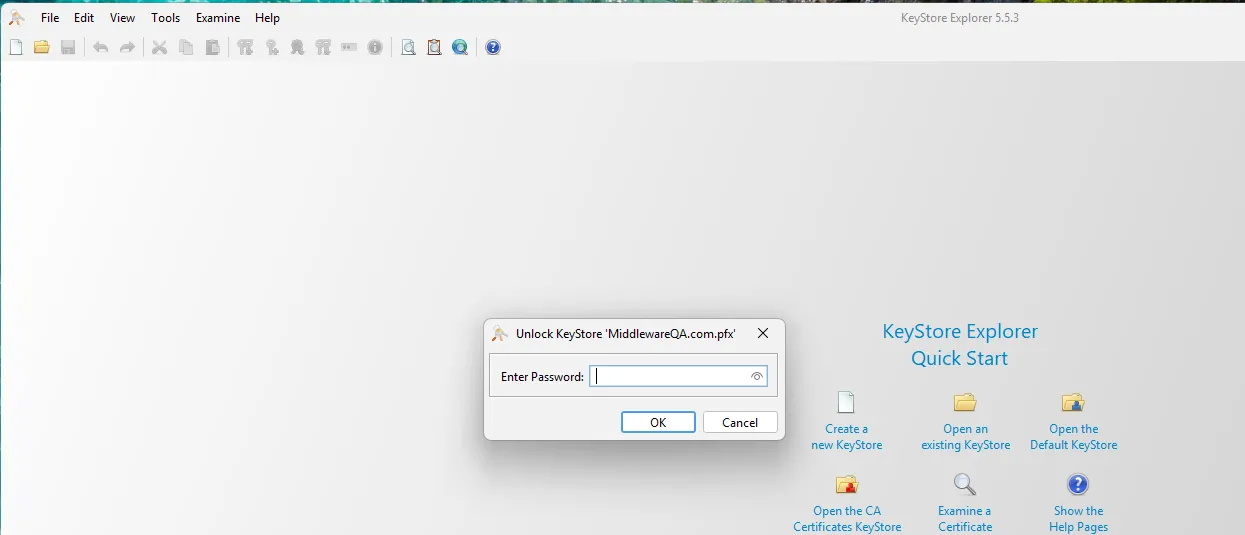Select Examine a Certificate quick start
This screenshot has width=1245, height=535.
point(965,503)
